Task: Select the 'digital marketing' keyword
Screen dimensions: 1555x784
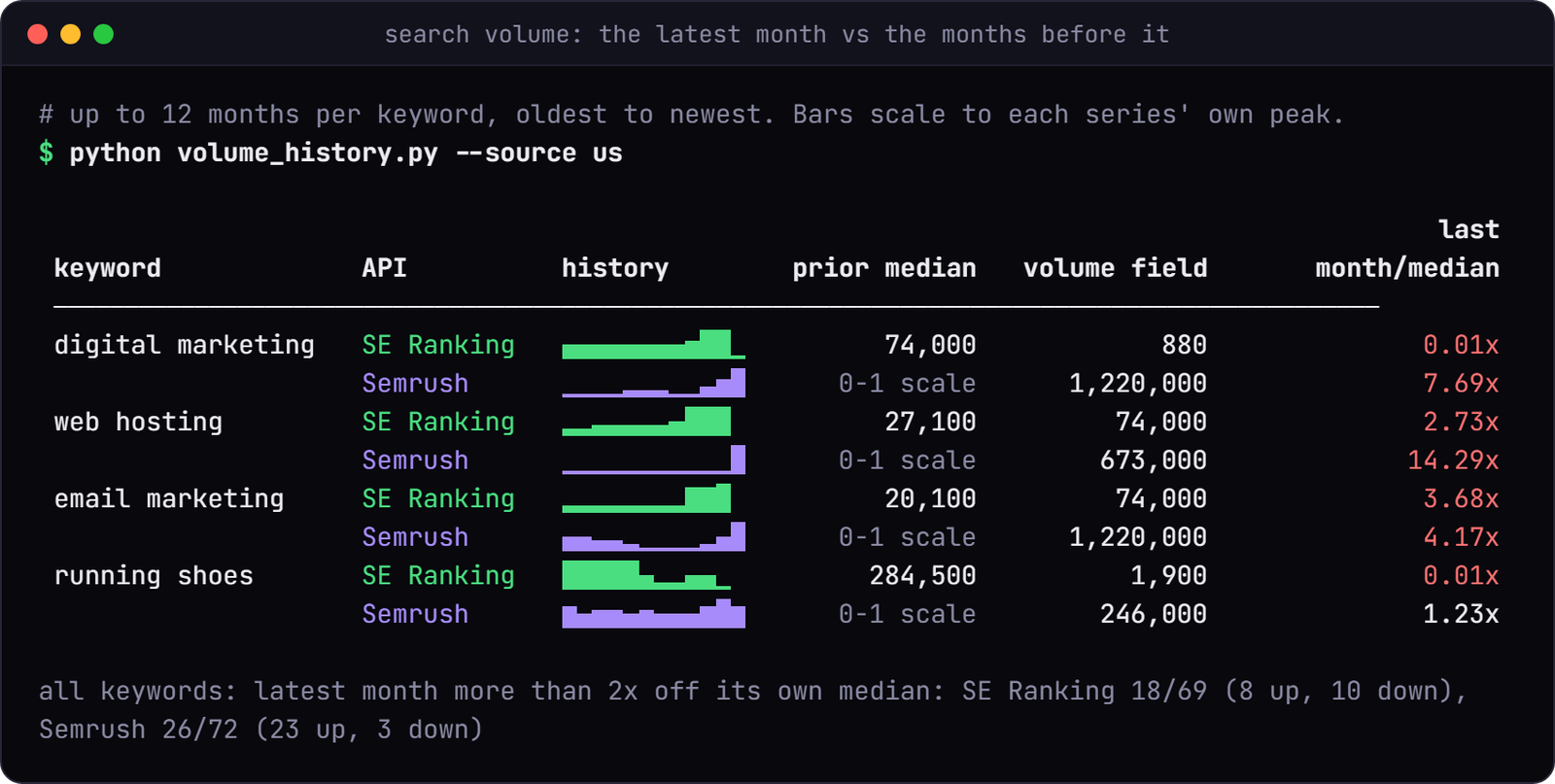Action: (185, 345)
